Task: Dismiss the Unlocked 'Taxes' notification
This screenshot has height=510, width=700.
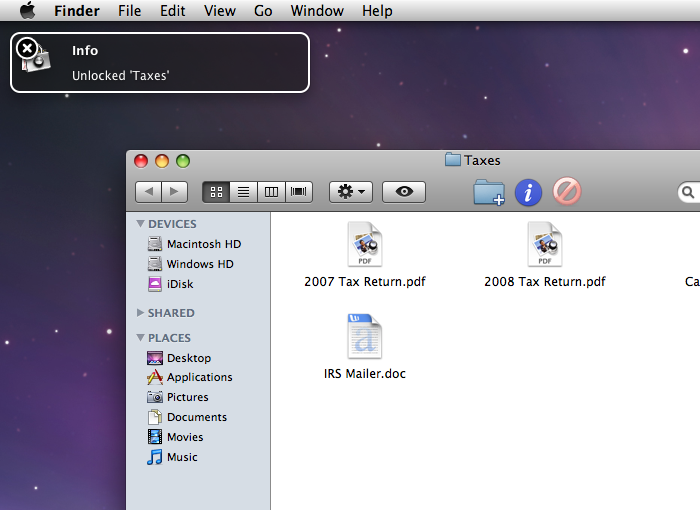Action: tap(27, 48)
